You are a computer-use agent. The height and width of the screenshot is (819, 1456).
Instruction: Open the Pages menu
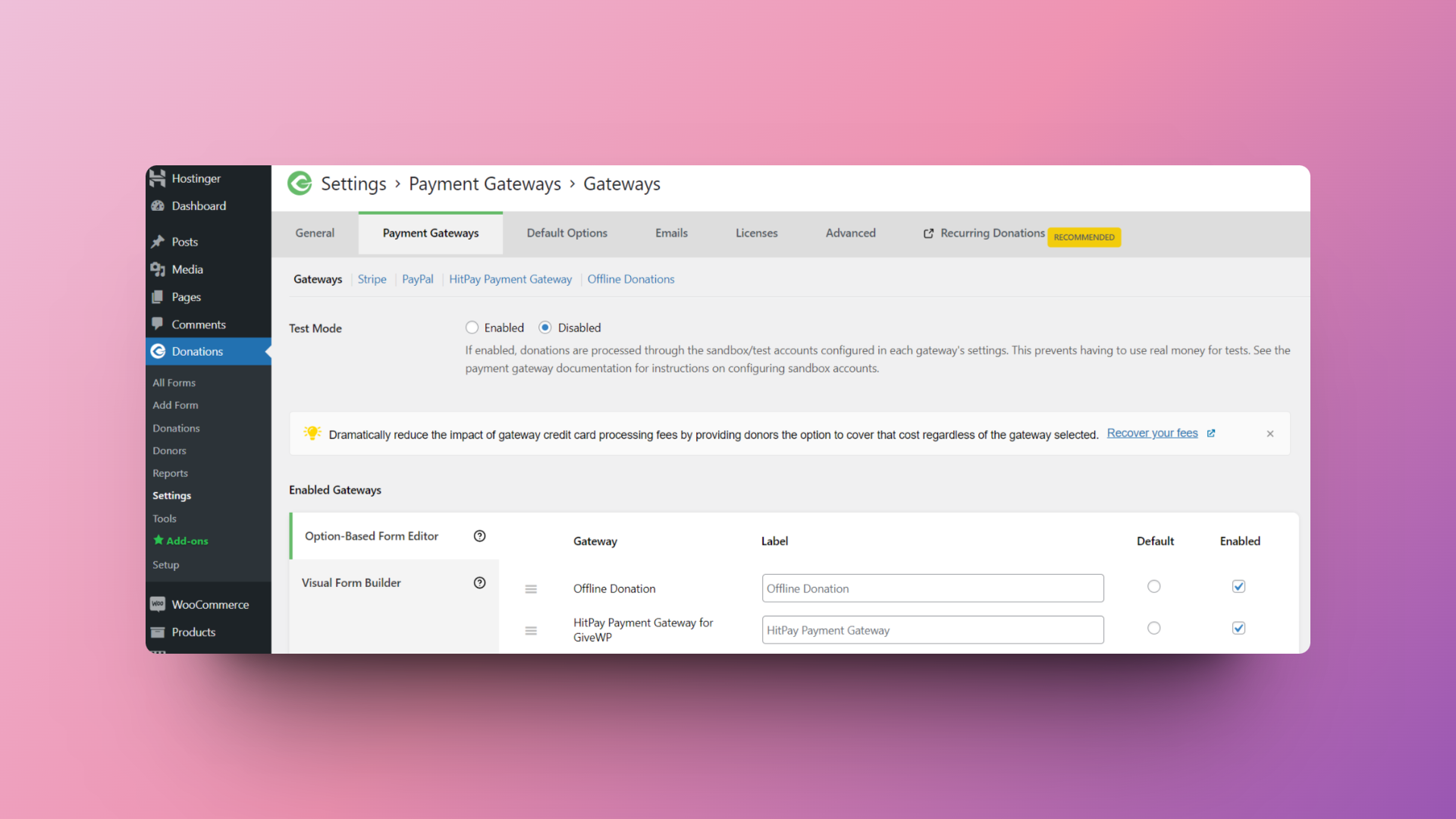click(209, 297)
